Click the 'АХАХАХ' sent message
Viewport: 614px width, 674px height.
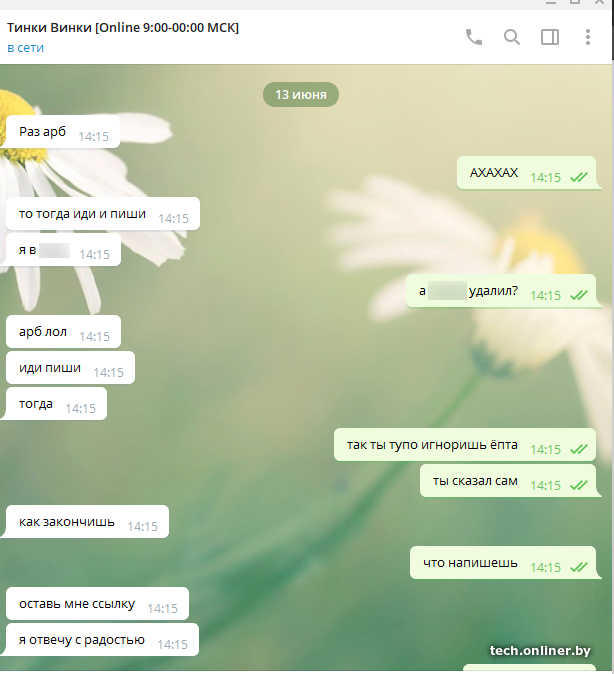point(526,173)
